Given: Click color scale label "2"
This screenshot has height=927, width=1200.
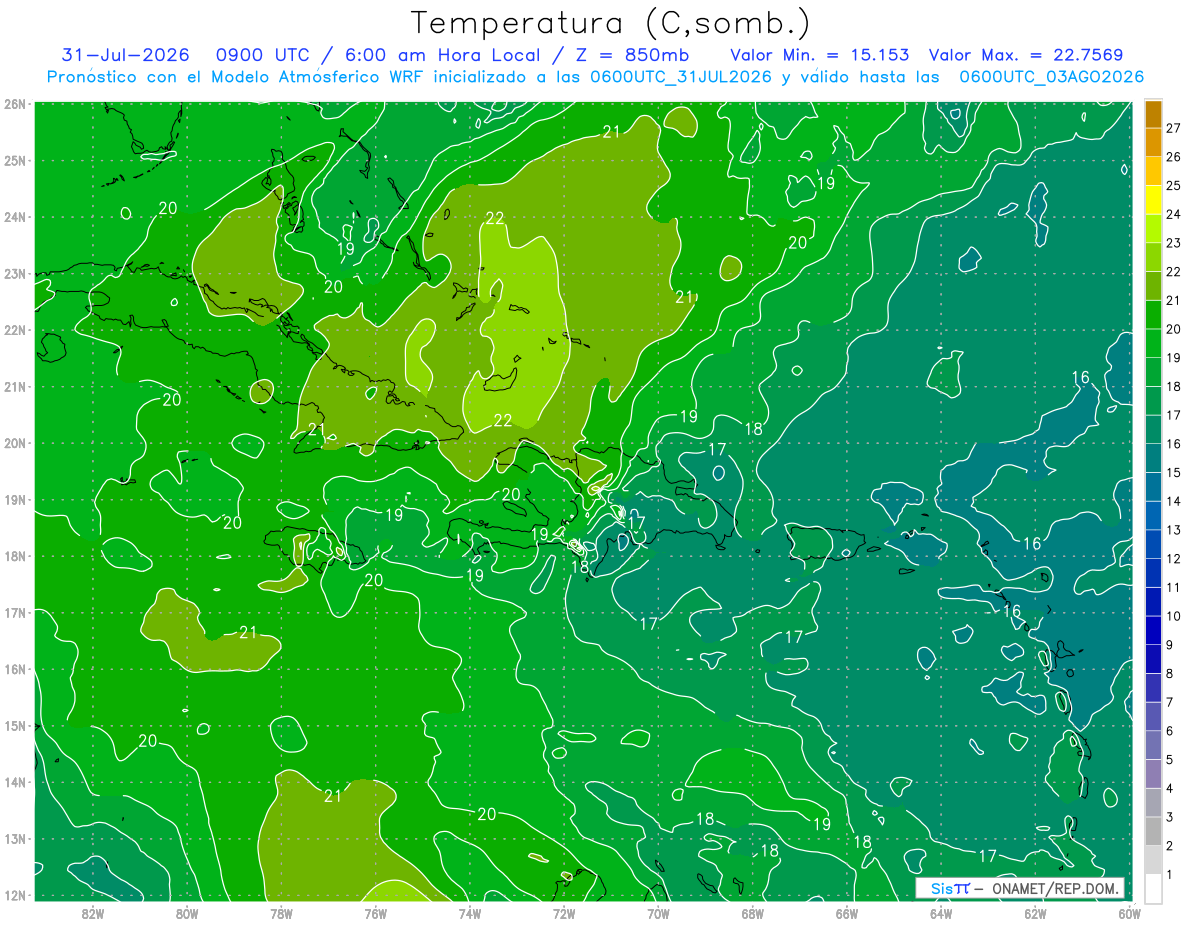Looking at the screenshot, I should 1170,846.
